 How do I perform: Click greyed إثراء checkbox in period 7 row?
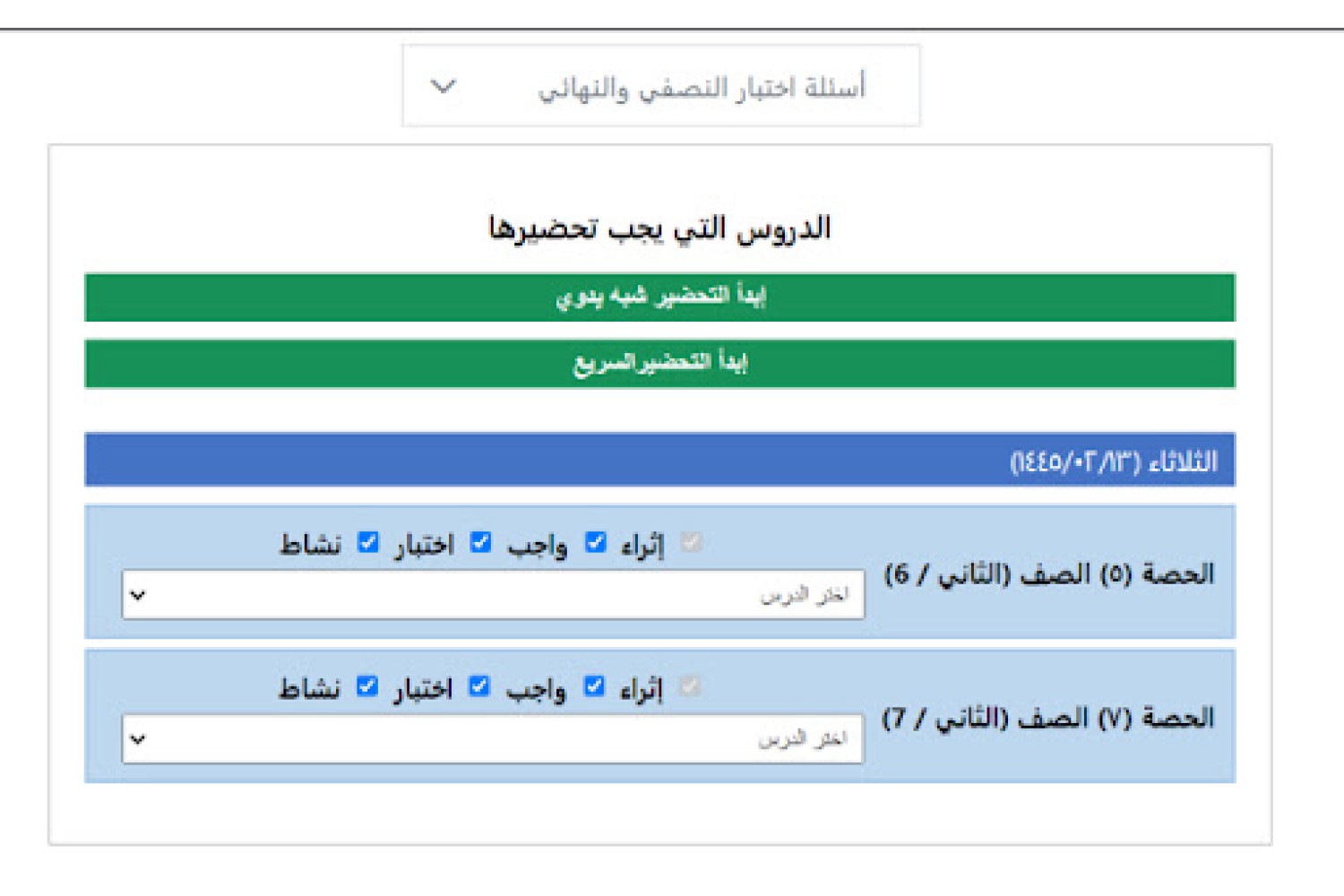point(689,686)
